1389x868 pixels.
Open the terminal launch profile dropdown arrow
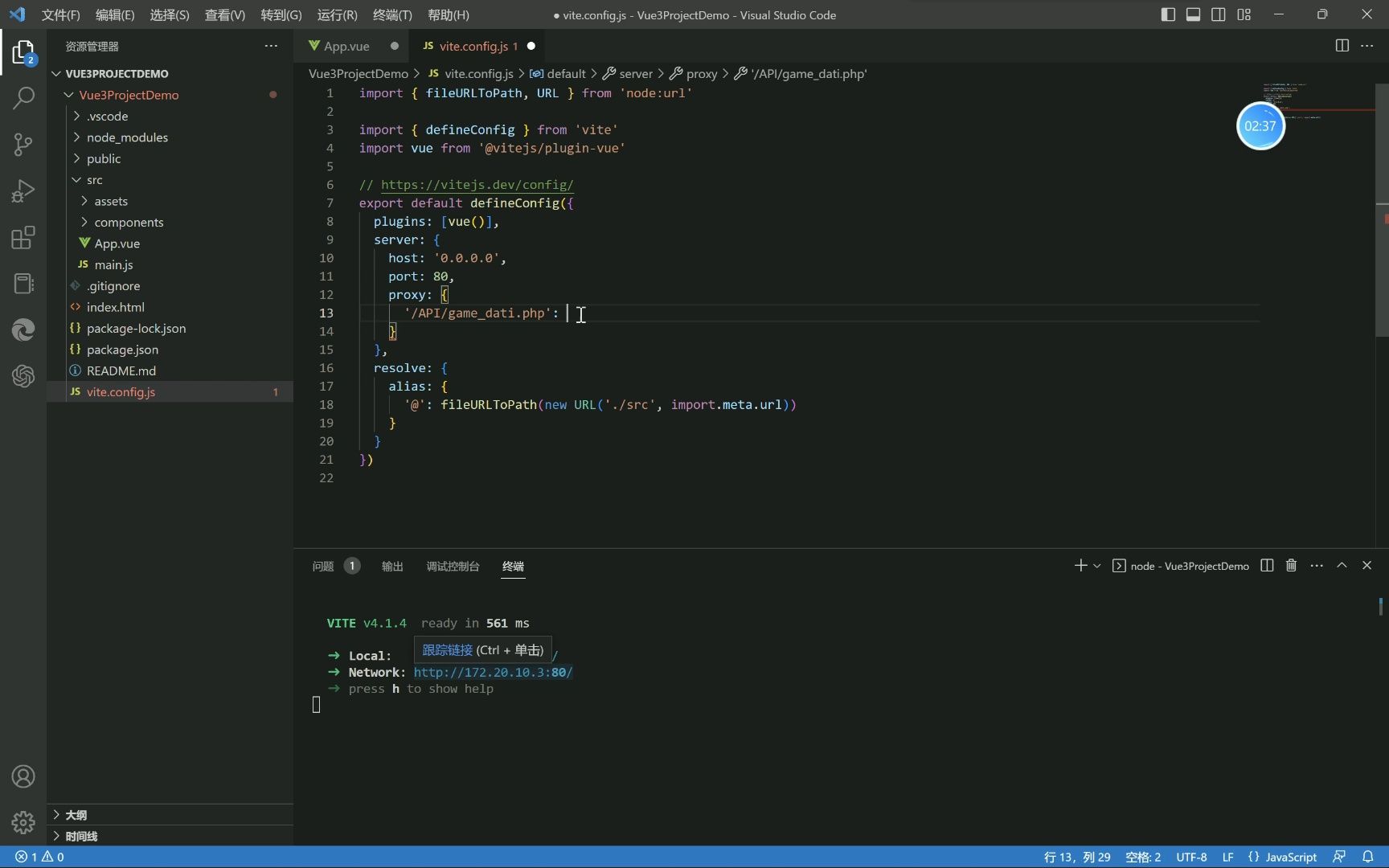1096,566
